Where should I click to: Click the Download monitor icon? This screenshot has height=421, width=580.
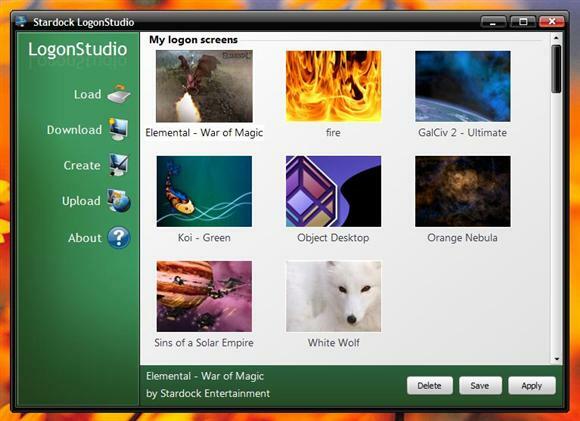click(x=119, y=129)
